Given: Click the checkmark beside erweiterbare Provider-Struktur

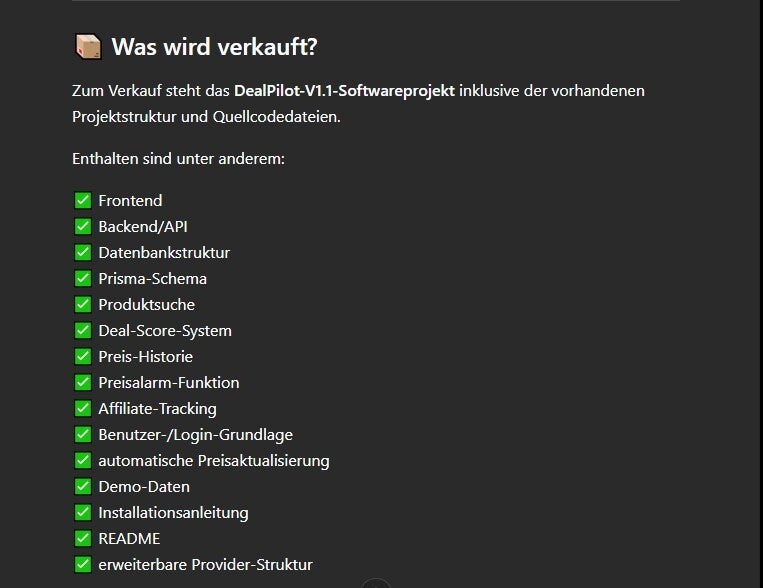Looking at the screenshot, I should click(x=83, y=565).
